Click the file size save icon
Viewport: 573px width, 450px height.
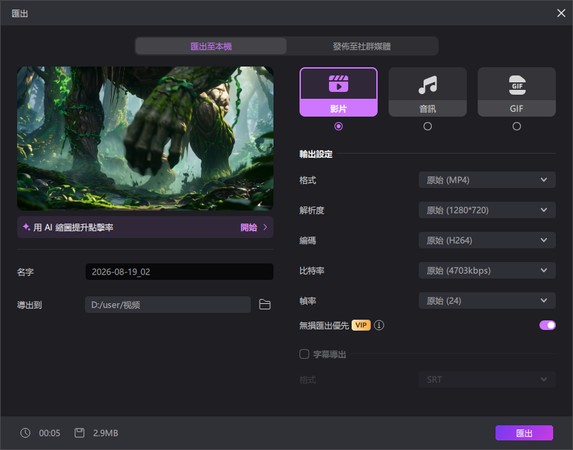[x=79, y=433]
